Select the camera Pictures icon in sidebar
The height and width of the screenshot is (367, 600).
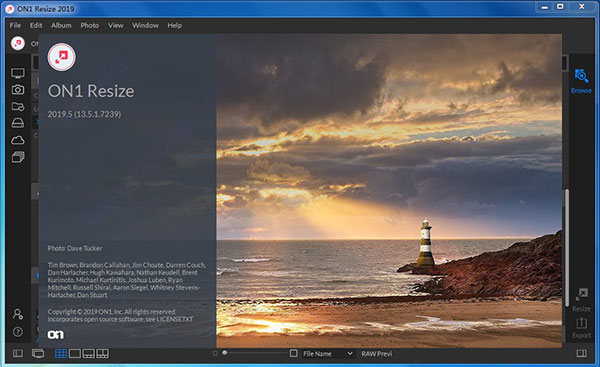[x=18, y=90]
